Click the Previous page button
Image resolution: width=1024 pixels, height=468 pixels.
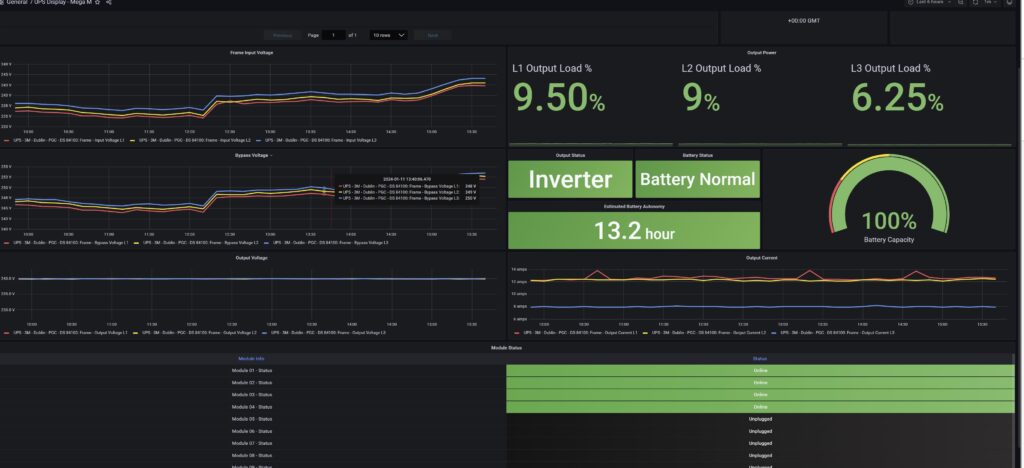coord(282,35)
